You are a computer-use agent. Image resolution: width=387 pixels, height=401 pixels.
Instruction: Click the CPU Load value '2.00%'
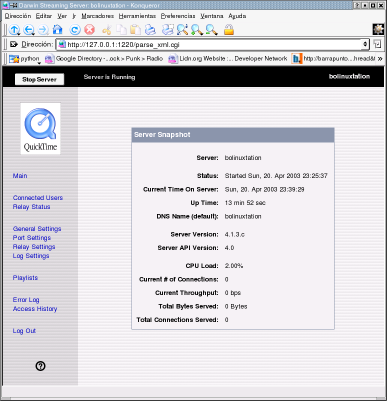click(234, 266)
